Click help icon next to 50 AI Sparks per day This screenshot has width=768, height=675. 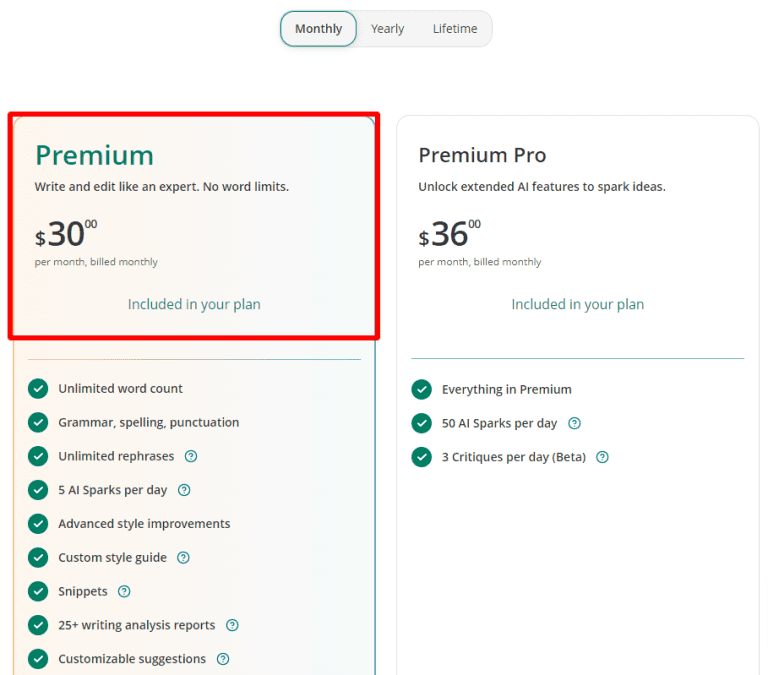click(574, 423)
